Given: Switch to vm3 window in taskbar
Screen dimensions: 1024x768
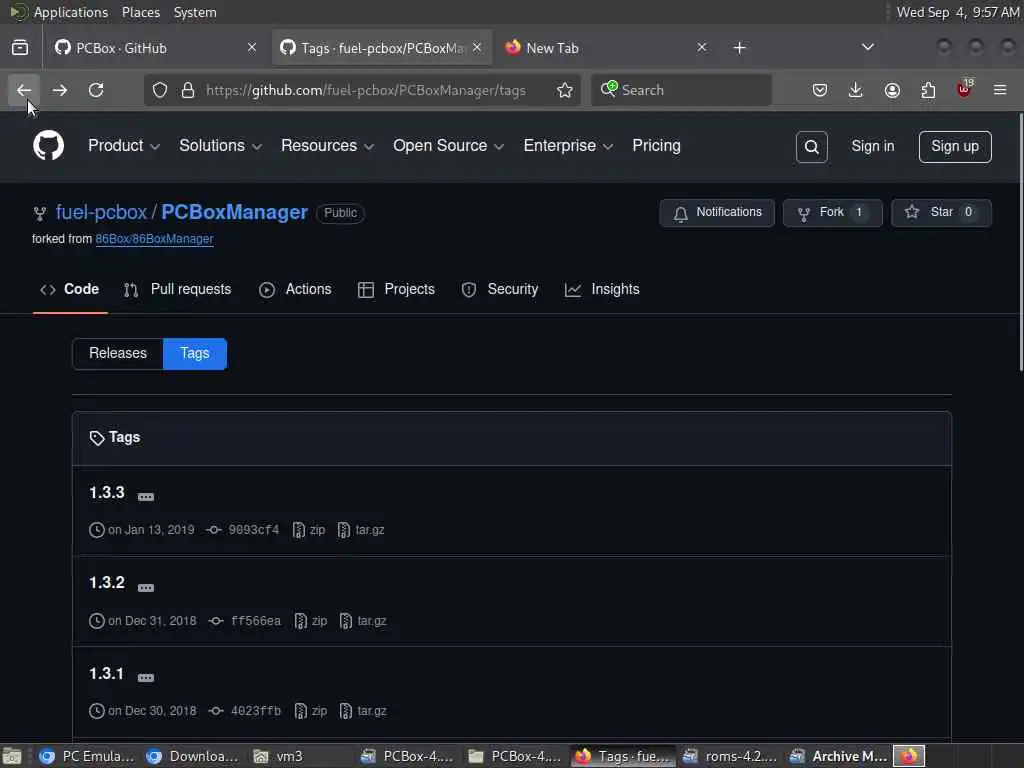Looking at the screenshot, I should (x=303, y=756).
